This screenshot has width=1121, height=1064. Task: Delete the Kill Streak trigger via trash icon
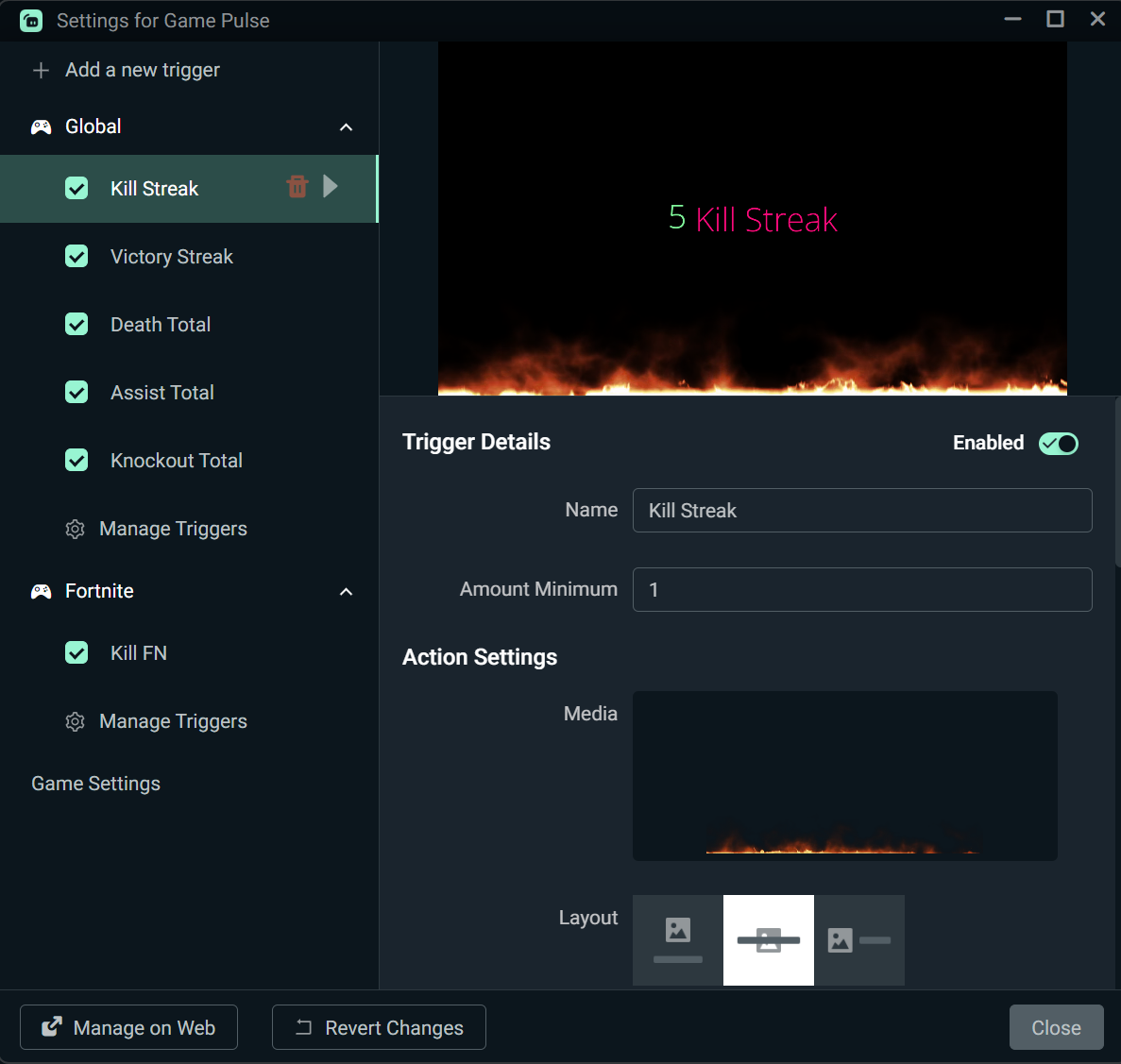click(297, 188)
